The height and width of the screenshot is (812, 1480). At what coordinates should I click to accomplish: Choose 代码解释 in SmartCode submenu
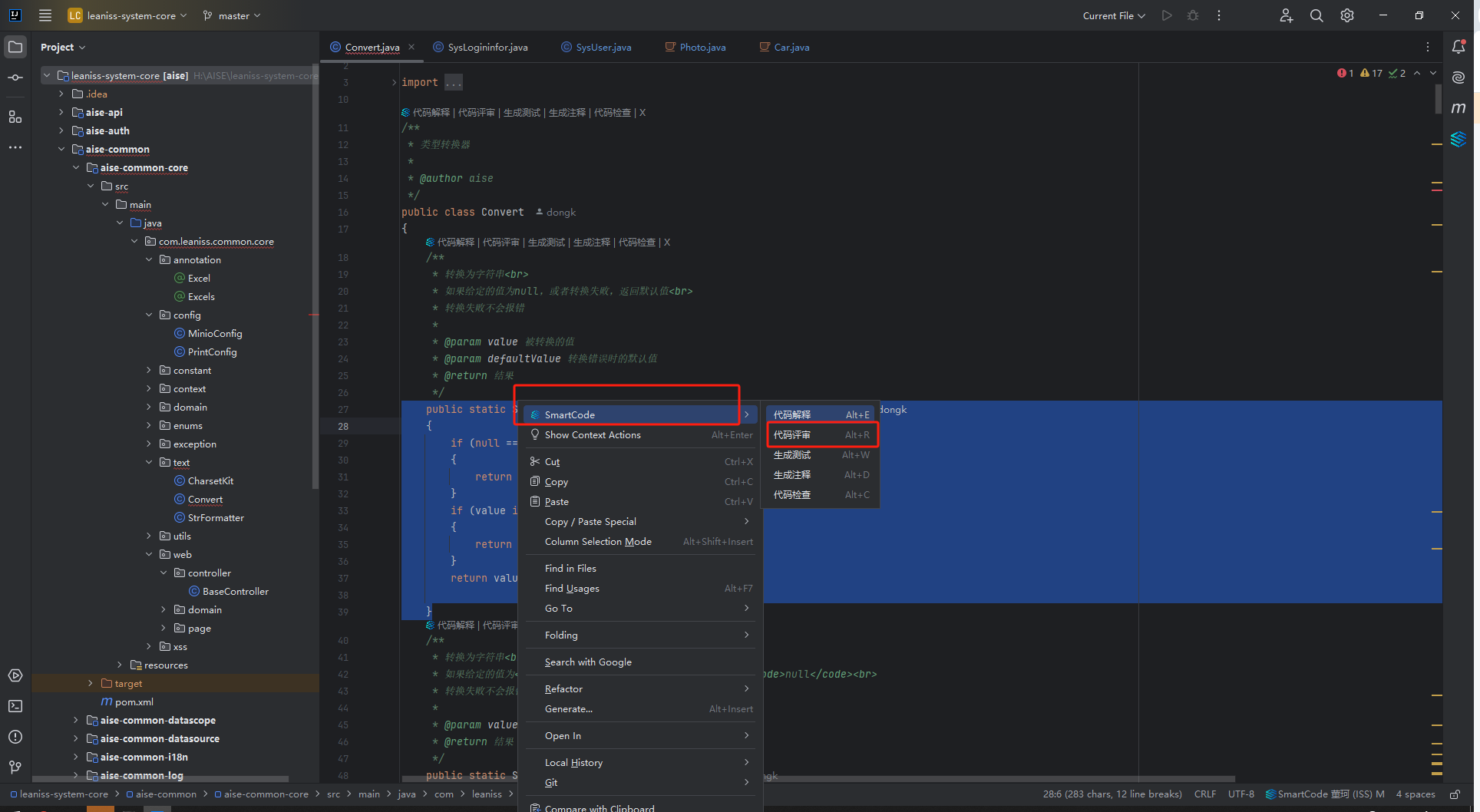point(821,414)
